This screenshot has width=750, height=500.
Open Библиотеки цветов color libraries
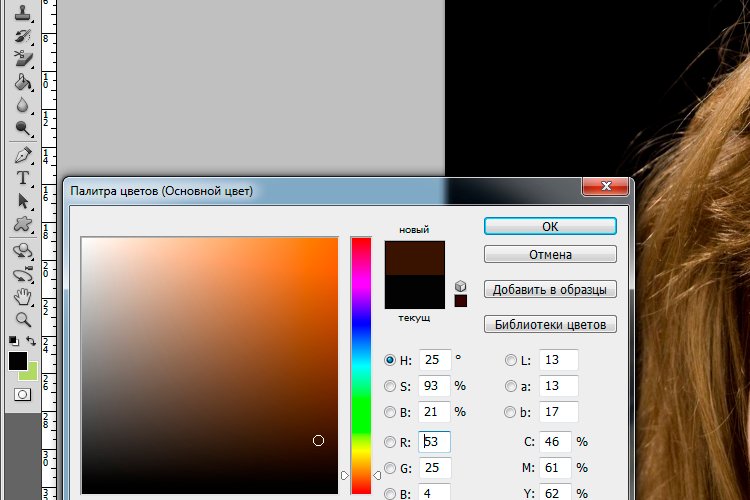pyautogui.click(x=549, y=324)
